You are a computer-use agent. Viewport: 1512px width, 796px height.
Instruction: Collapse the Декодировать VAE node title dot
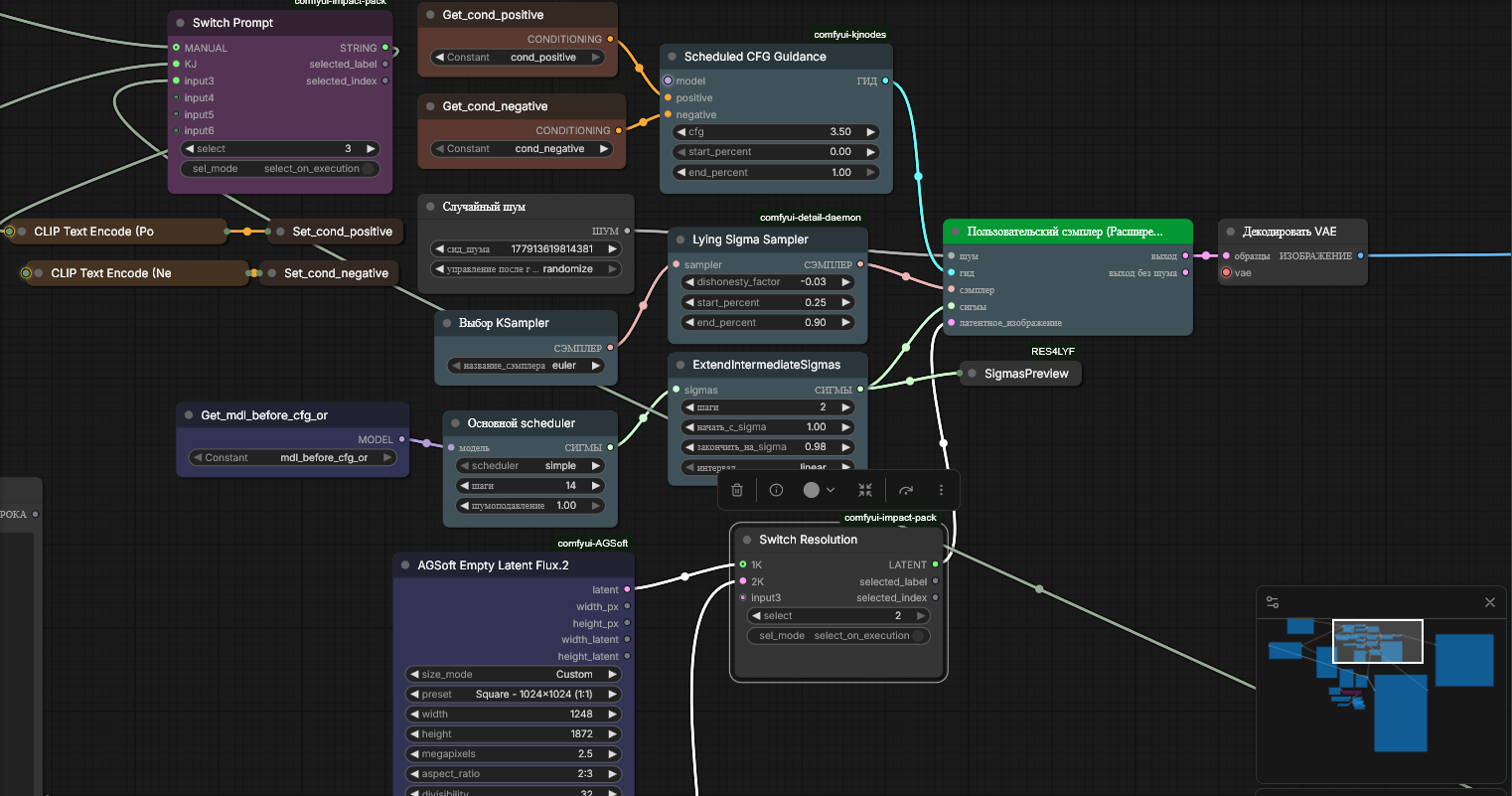[1230, 232]
